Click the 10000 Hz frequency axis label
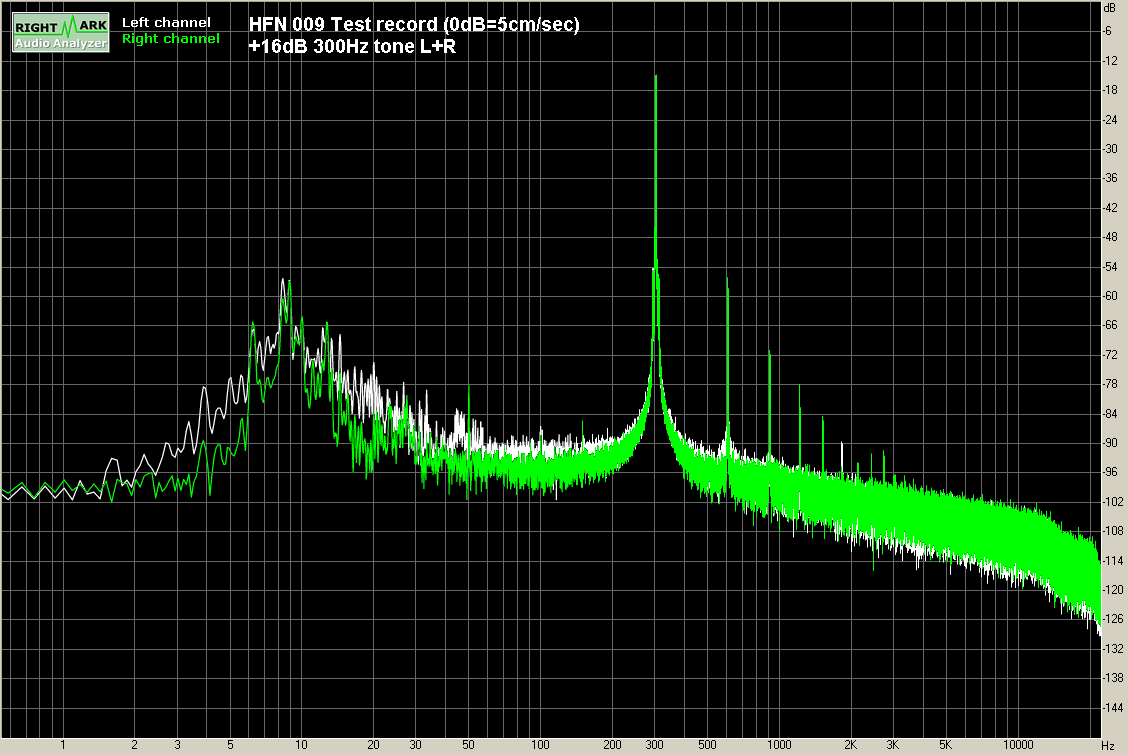 pos(1018,745)
